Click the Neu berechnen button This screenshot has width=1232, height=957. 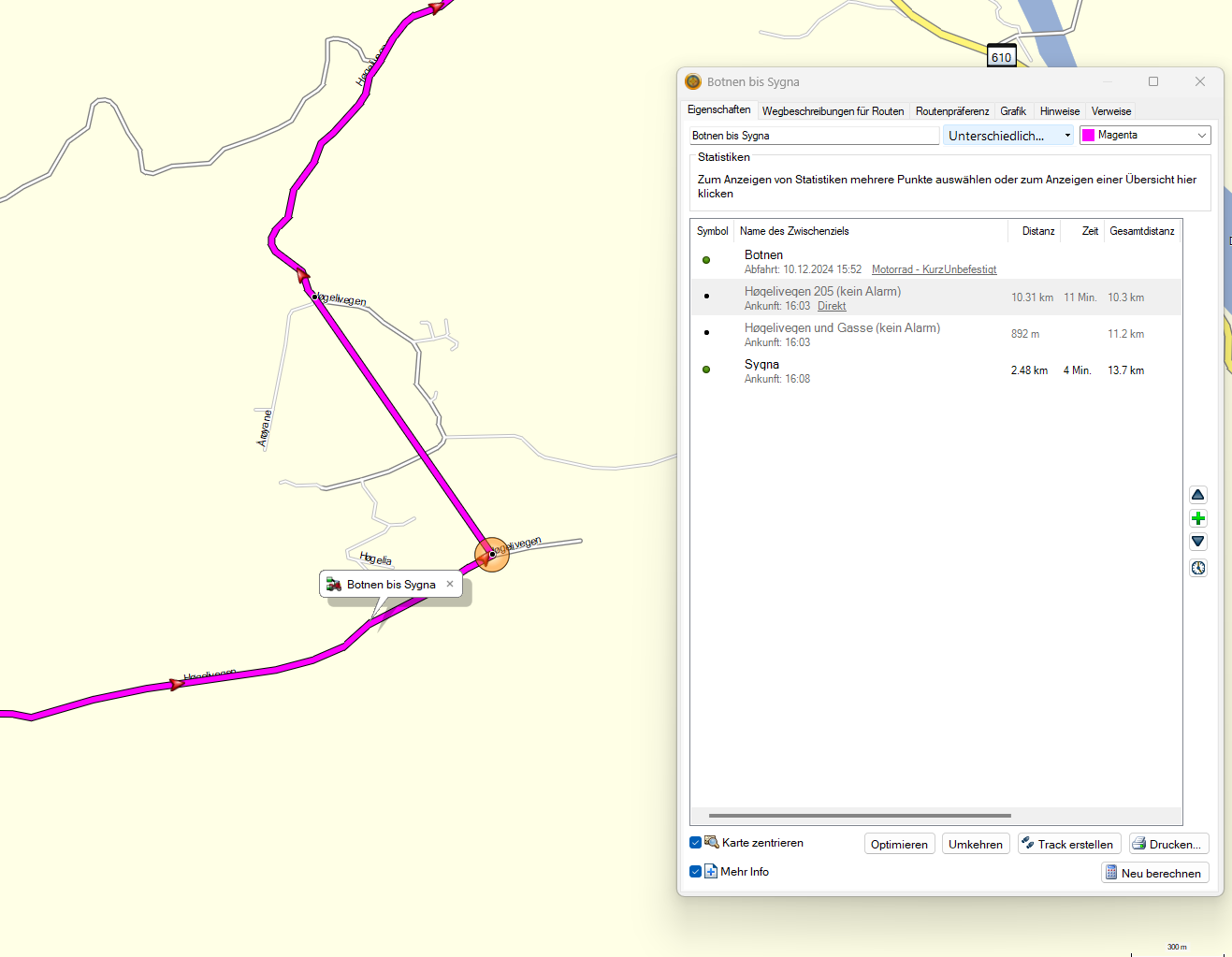pos(1154,873)
